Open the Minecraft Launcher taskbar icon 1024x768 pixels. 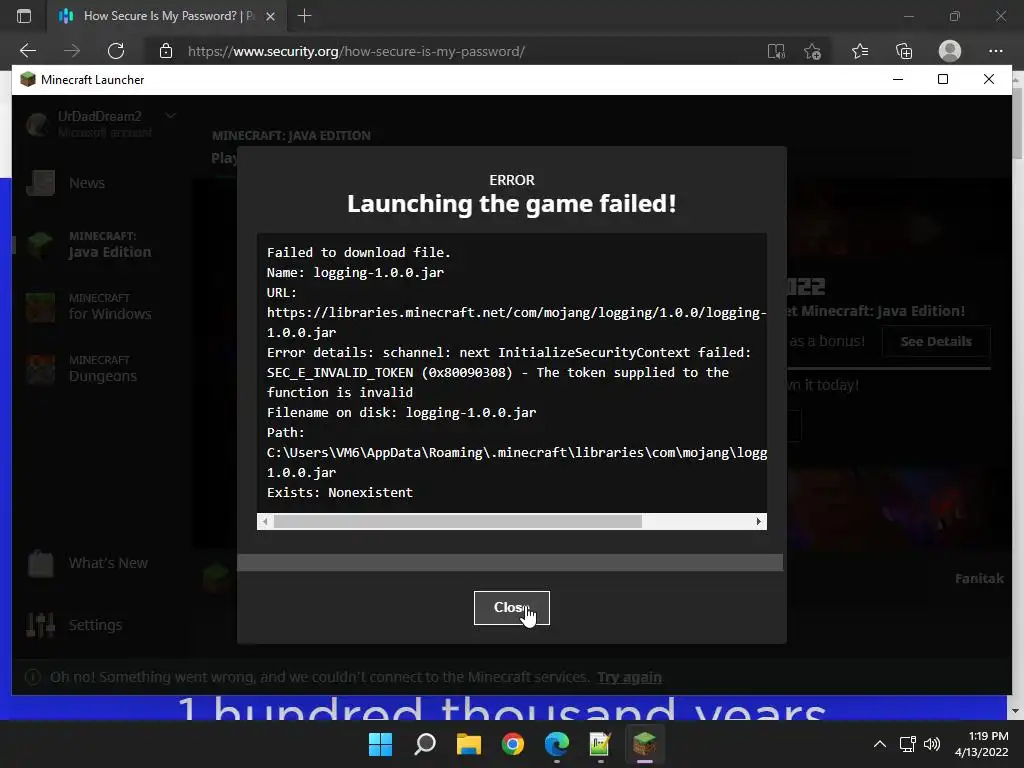pyautogui.click(x=645, y=744)
